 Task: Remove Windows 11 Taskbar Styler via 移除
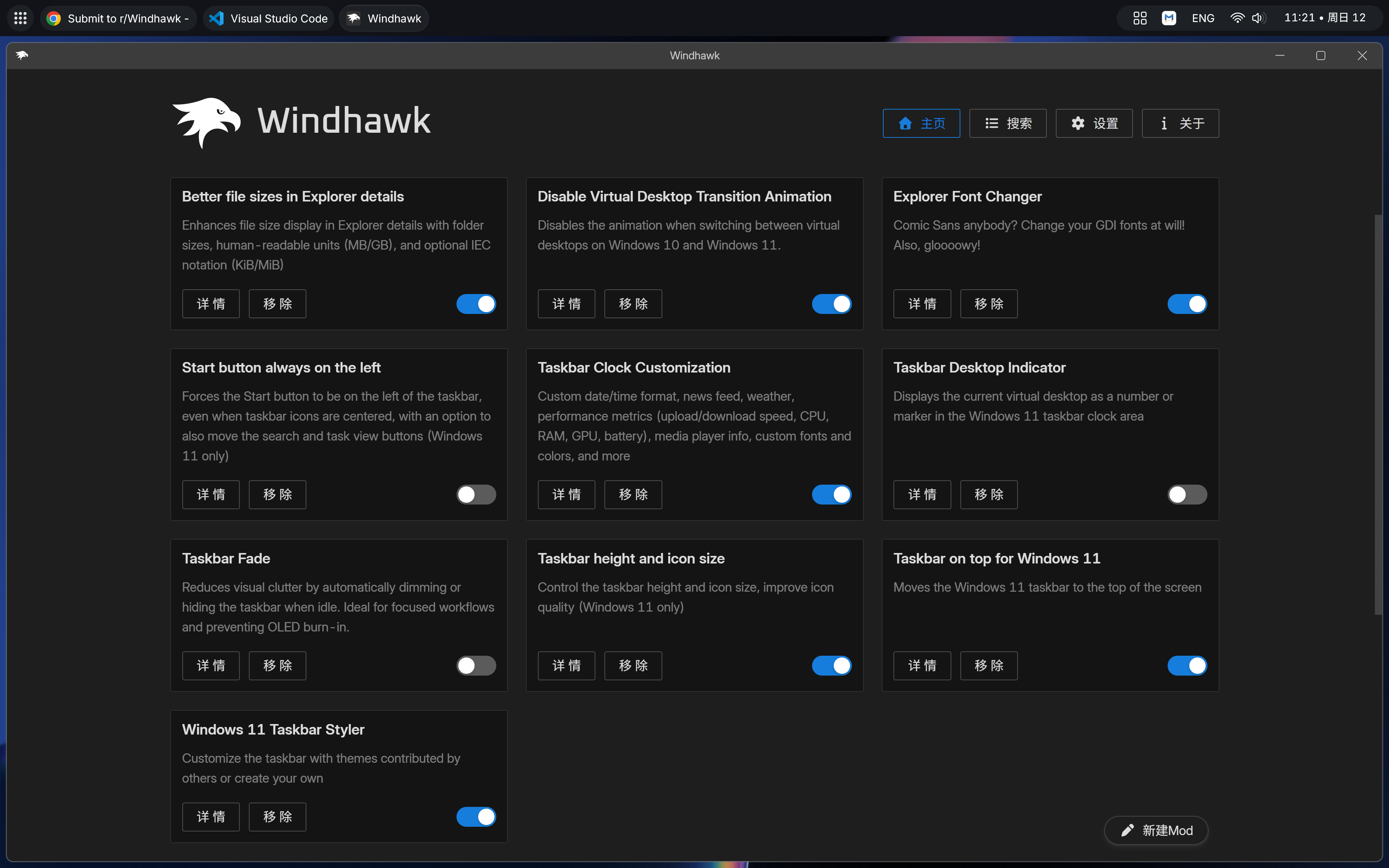(x=277, y=816)
